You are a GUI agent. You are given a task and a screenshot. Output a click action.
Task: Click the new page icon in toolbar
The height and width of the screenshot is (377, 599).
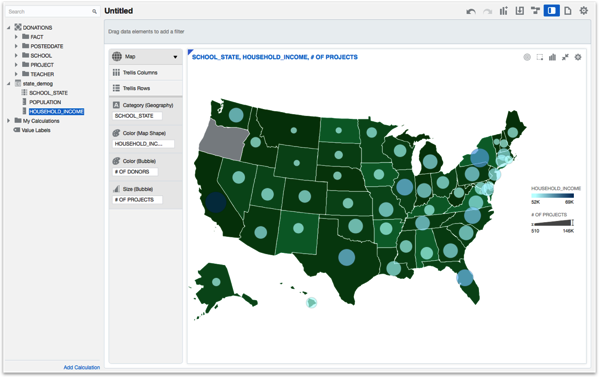tap(568, 11)
